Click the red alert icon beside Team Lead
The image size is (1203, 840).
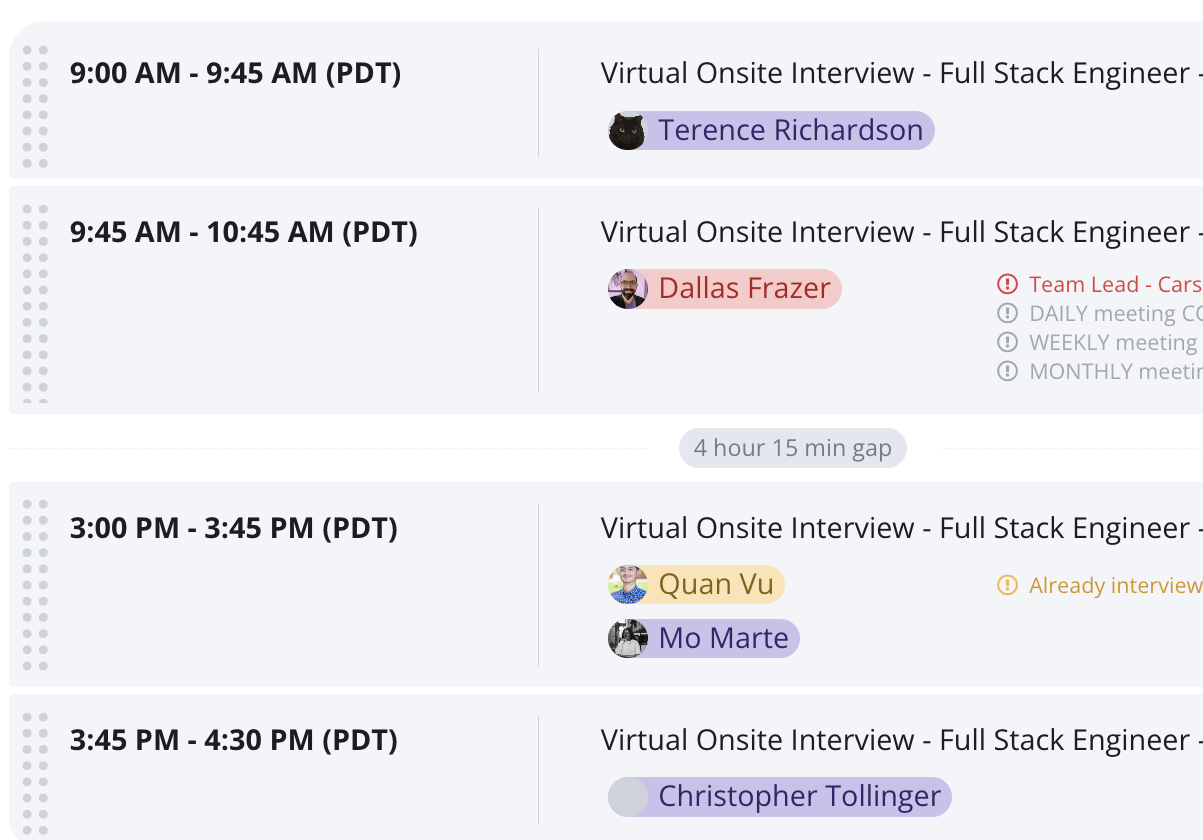click(x=1007, y=285)
